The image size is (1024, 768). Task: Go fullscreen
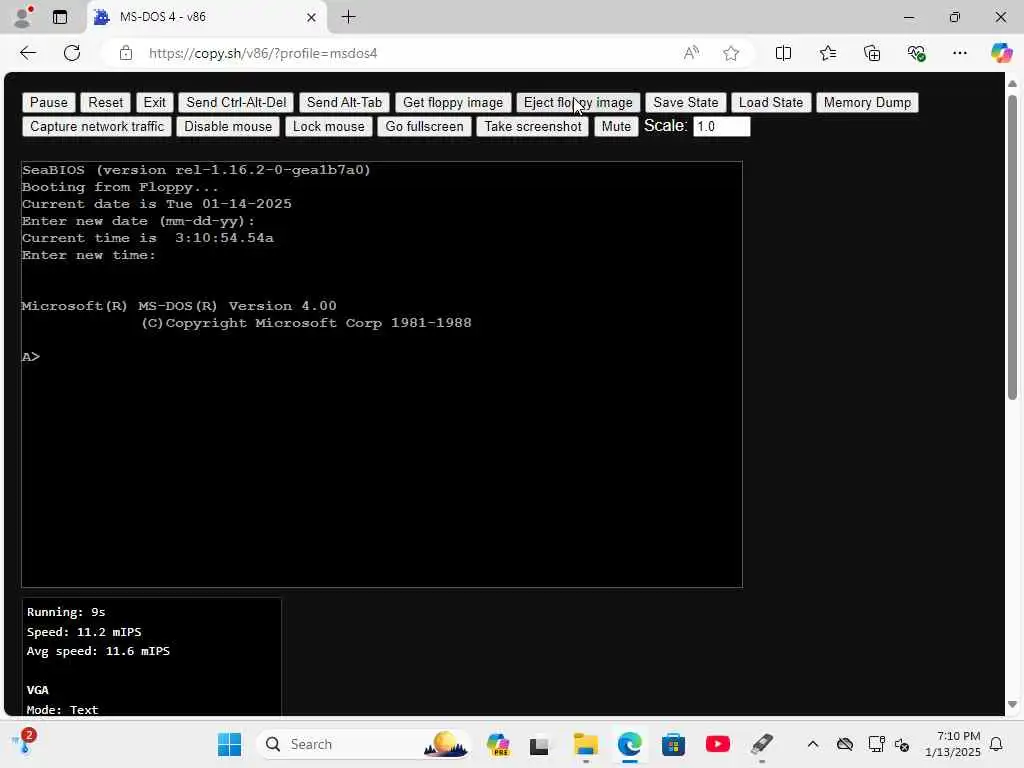tap(424, 127)
